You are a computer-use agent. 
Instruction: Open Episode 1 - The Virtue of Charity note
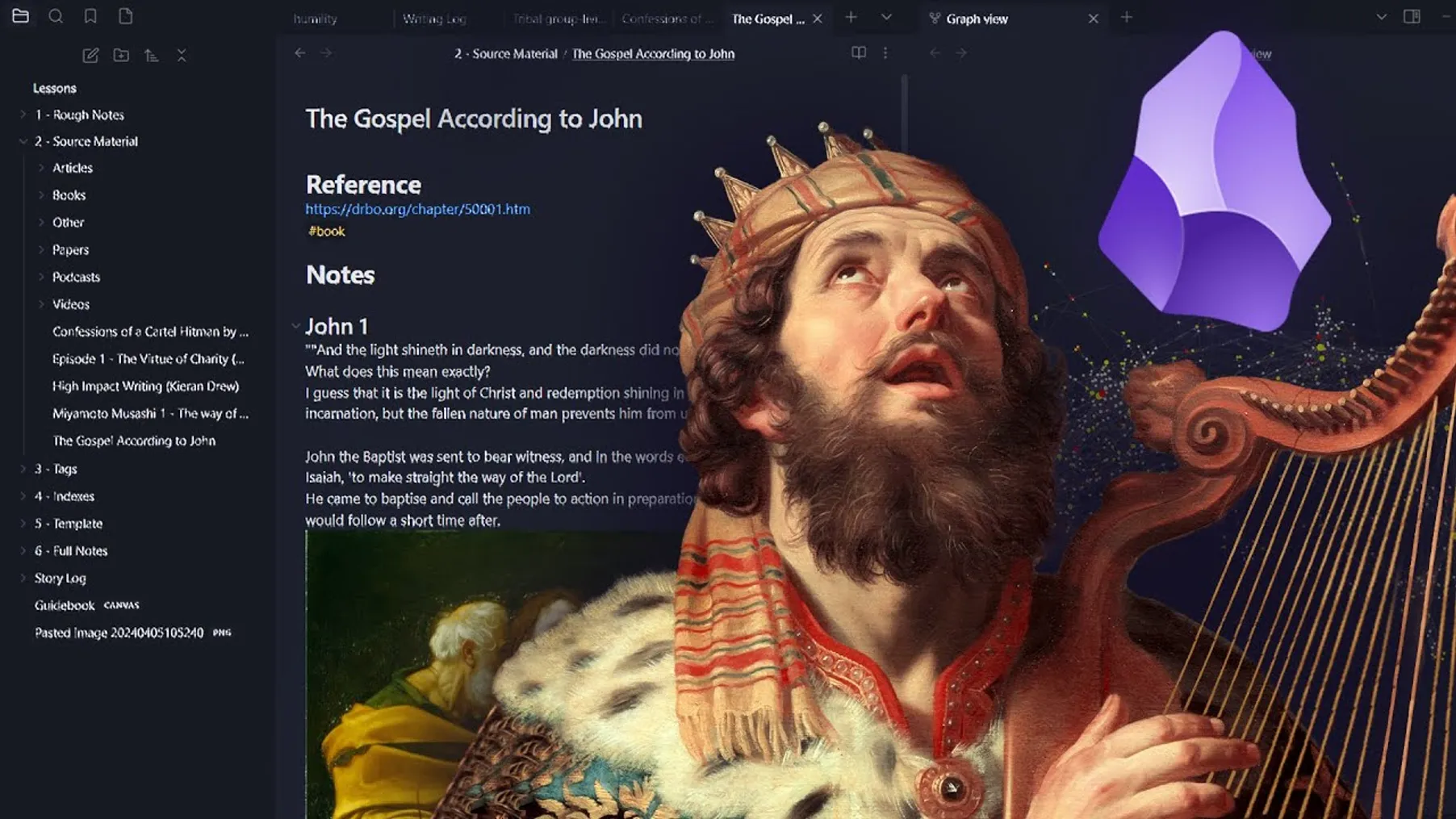pos(150,359)
